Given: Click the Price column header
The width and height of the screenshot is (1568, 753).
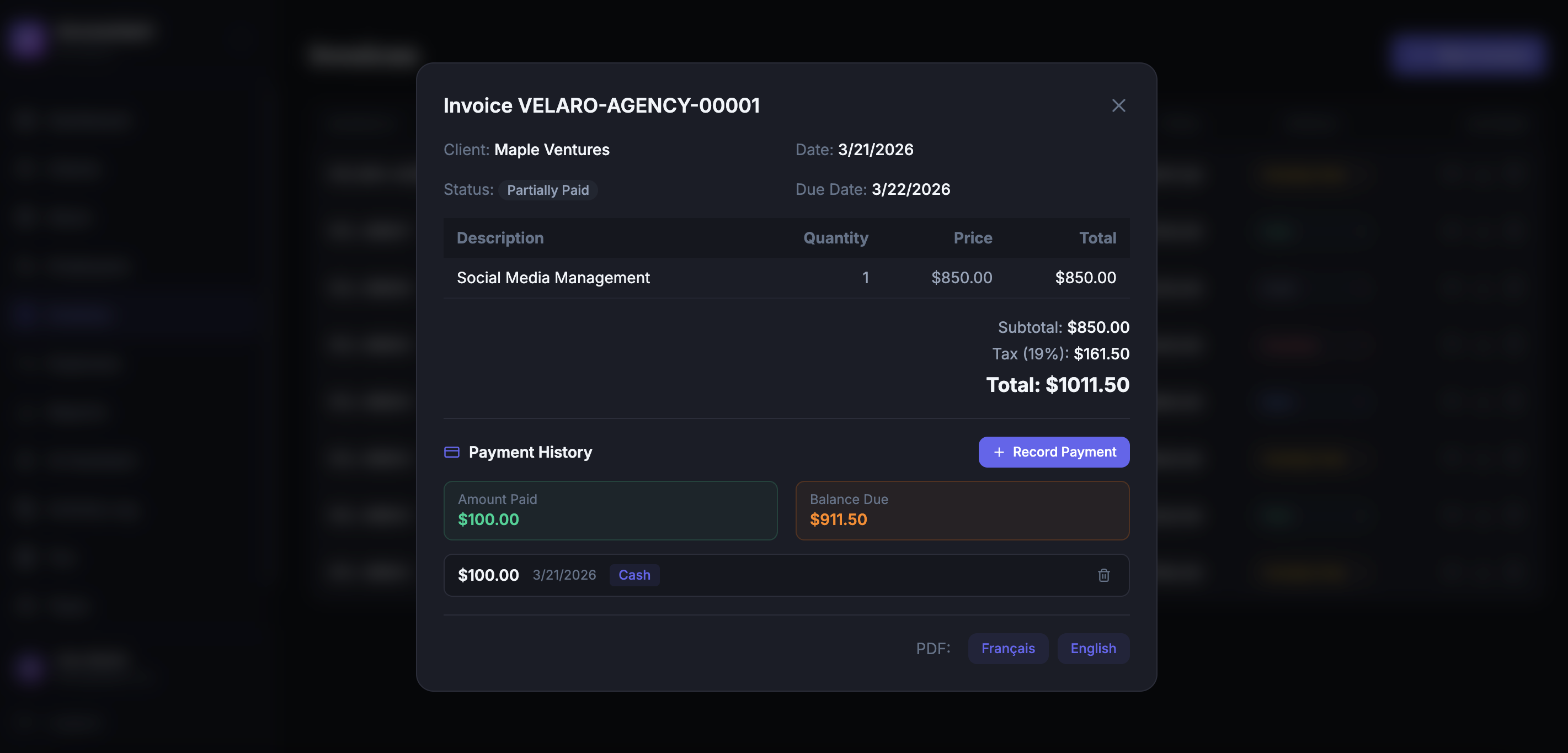Looking at the screenshot, I should point(972,238).
